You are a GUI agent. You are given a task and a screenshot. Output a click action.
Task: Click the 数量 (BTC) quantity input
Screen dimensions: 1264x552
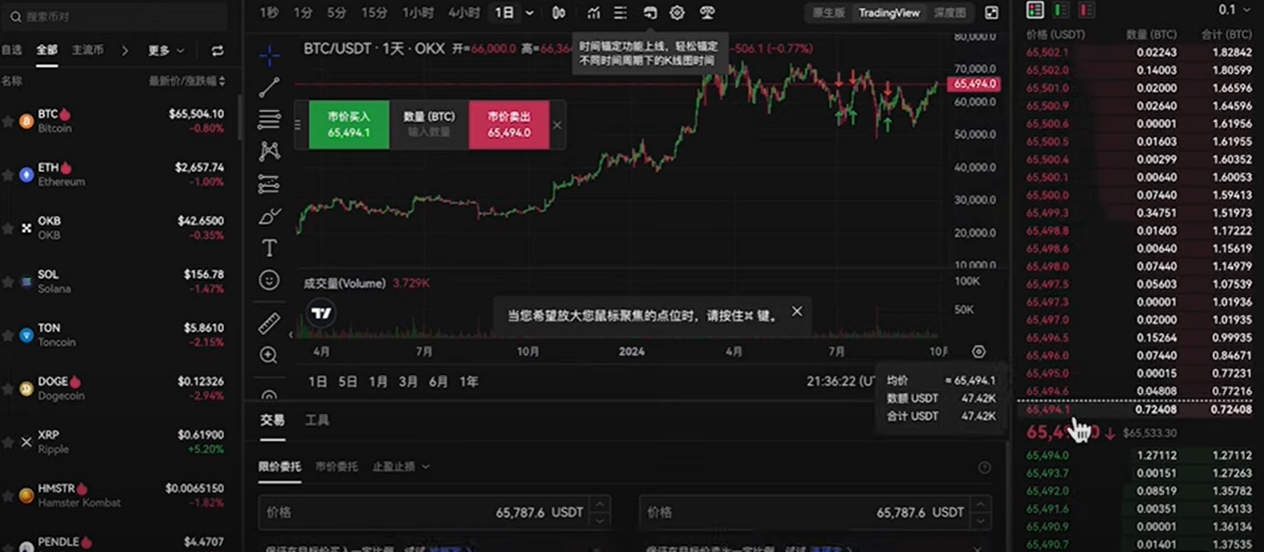click(429, 124)
